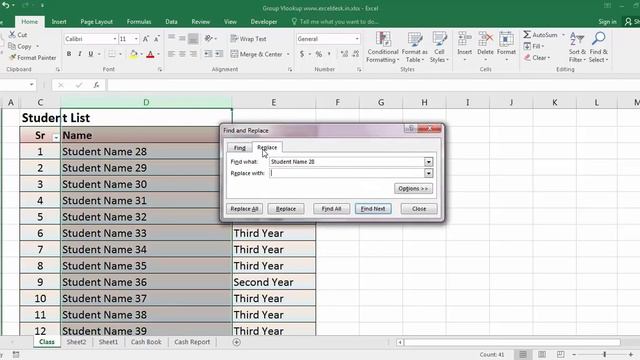This screenshot has width=640, height=360.
Task: Open Find & Select menu
Action: [598, 47]
